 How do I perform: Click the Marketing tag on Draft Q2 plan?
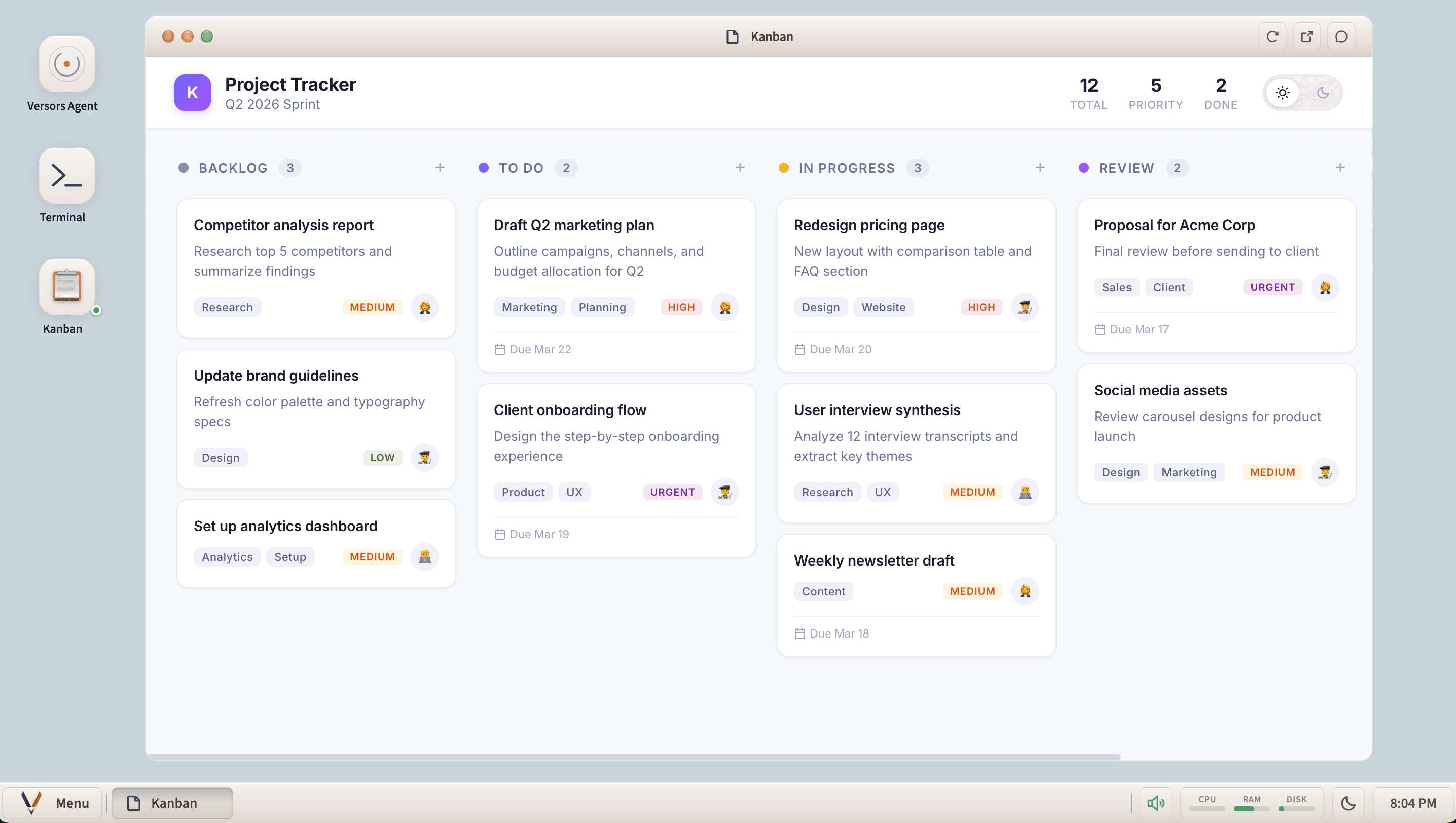pyautogui.click(x=529, y=307)
